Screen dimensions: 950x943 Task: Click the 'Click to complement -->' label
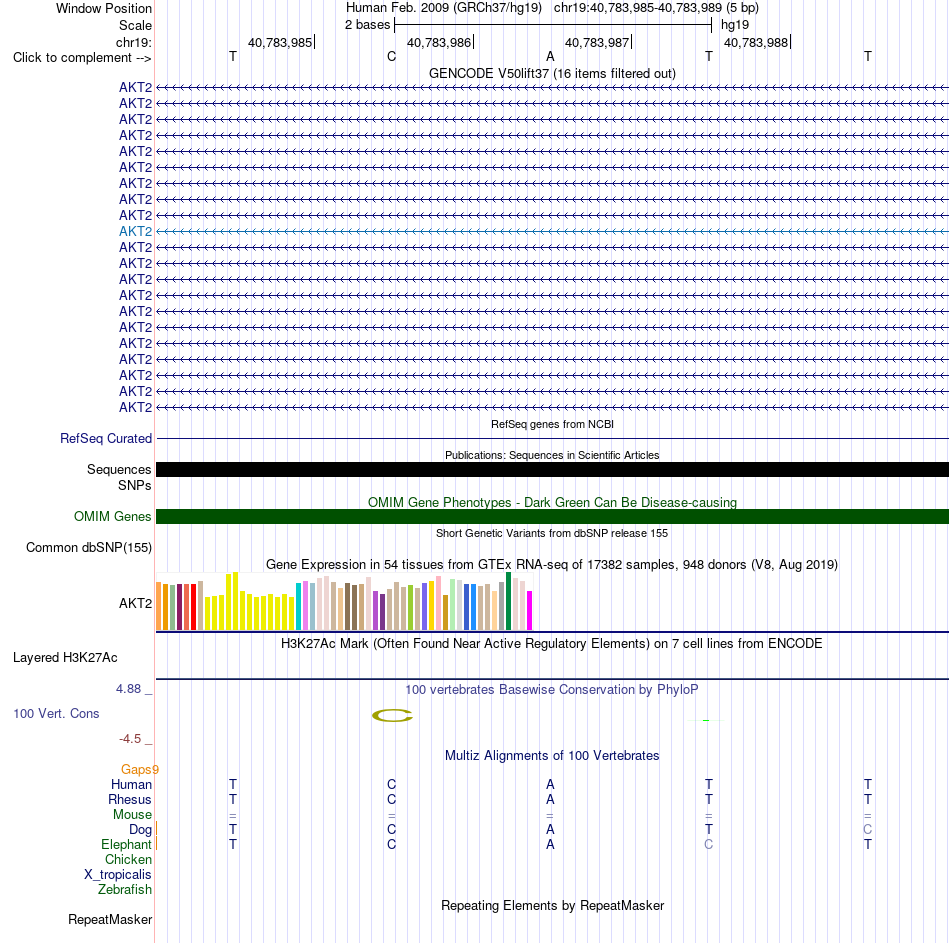tap(82, 58)
